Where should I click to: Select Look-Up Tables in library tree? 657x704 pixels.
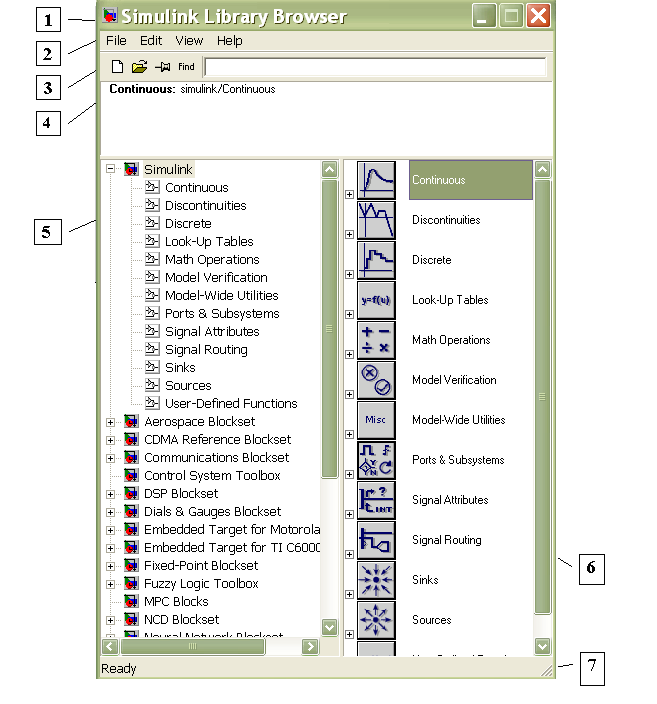pyautogui.click(x=209, y=242)
